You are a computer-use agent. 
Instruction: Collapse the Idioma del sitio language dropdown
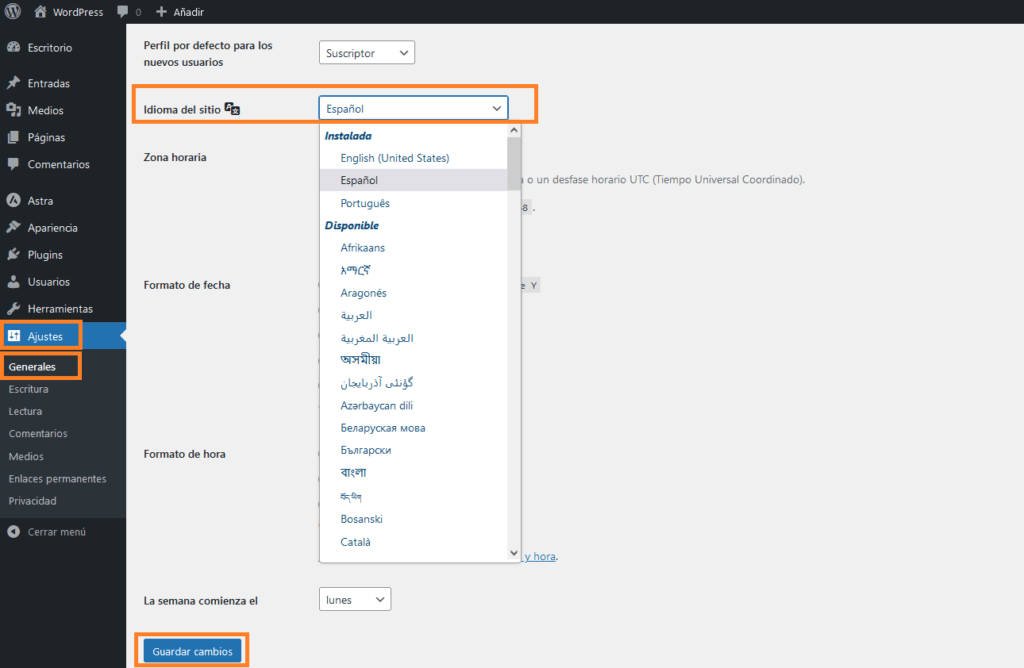[496, 108]
